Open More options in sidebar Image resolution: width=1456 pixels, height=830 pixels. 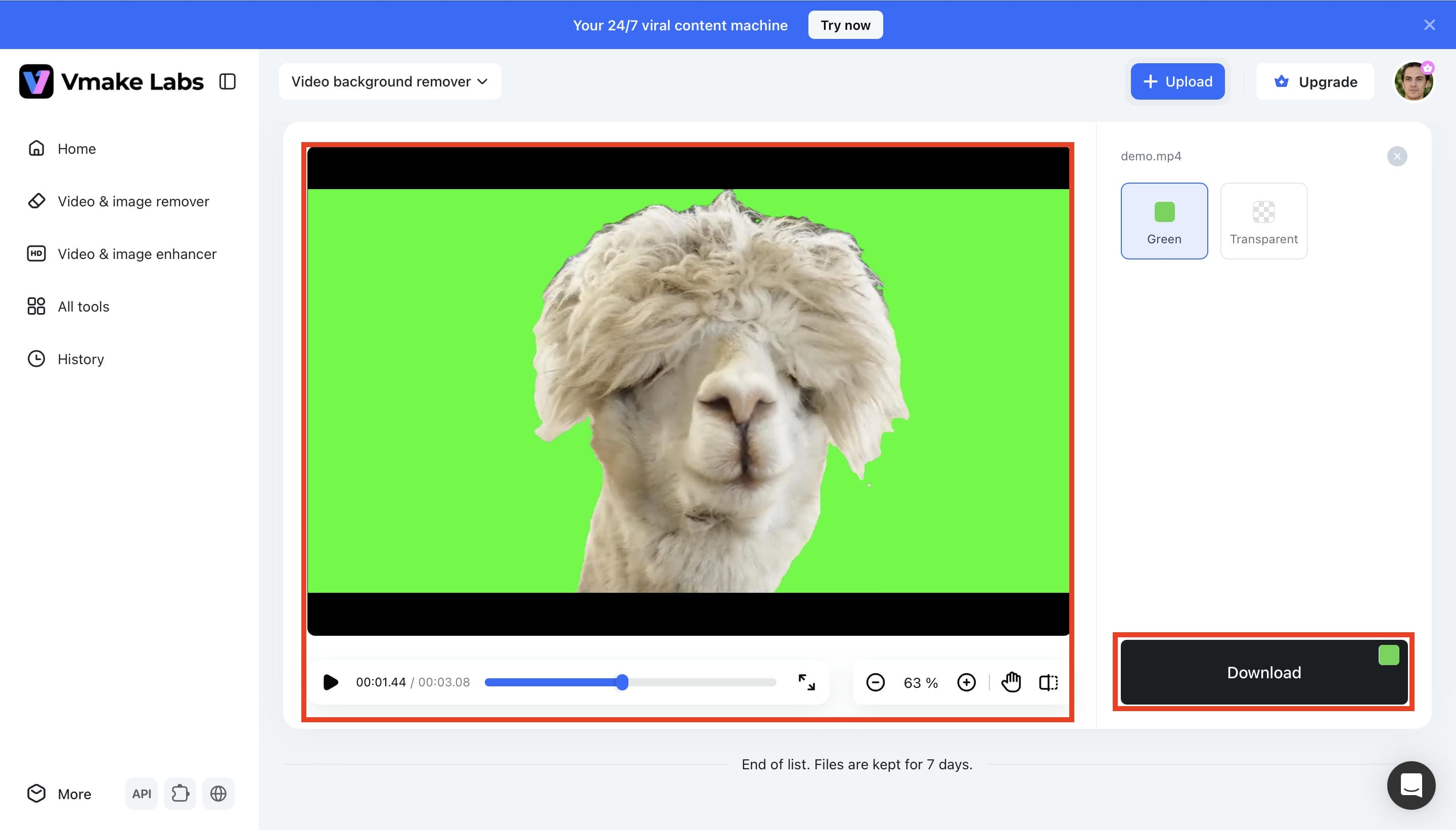pos(59,794)
